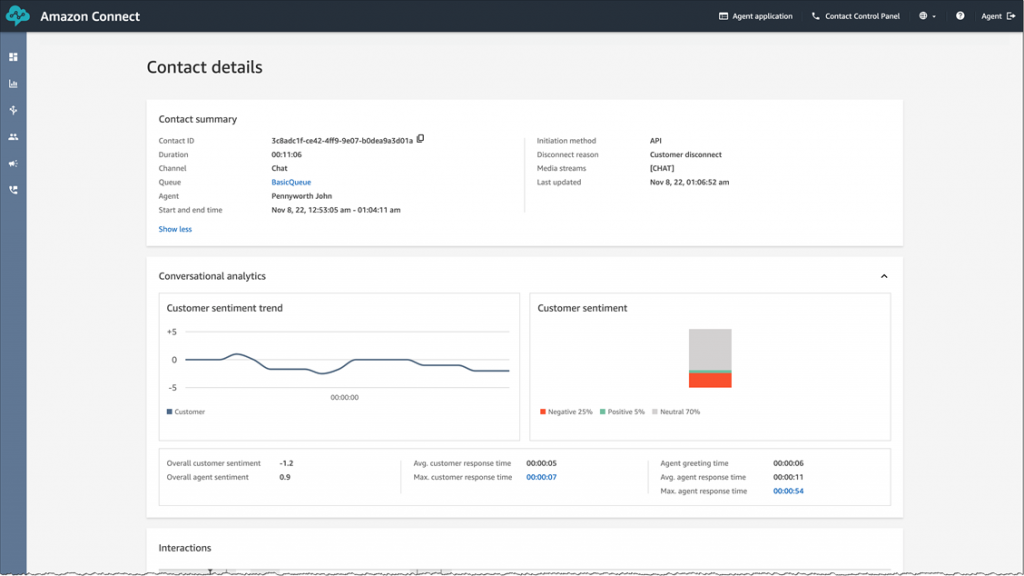Open the Agent application
This screenshot has height=576, width=1024.
point(755,16)
